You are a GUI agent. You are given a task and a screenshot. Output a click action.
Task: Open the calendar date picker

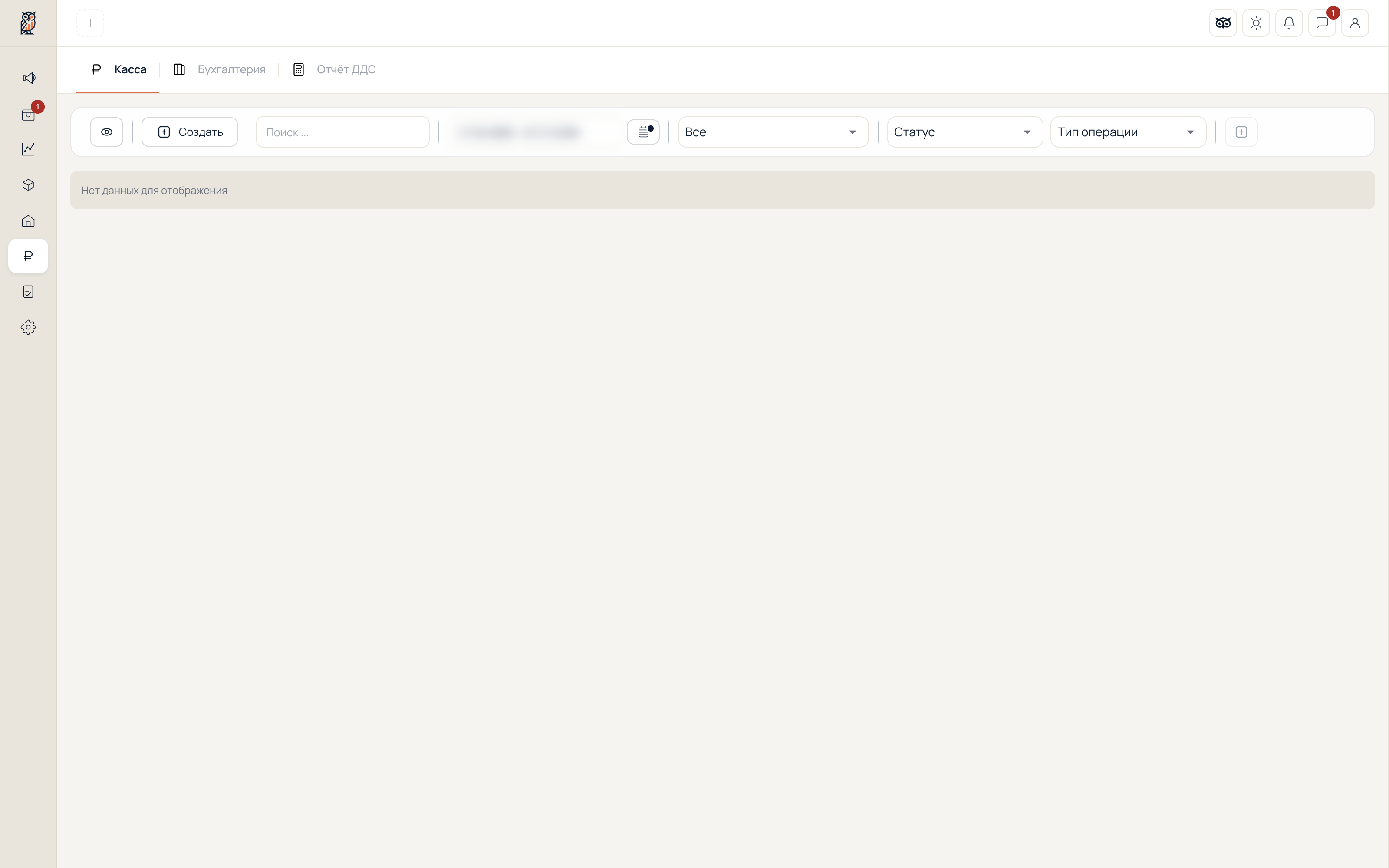coord(643,132)
